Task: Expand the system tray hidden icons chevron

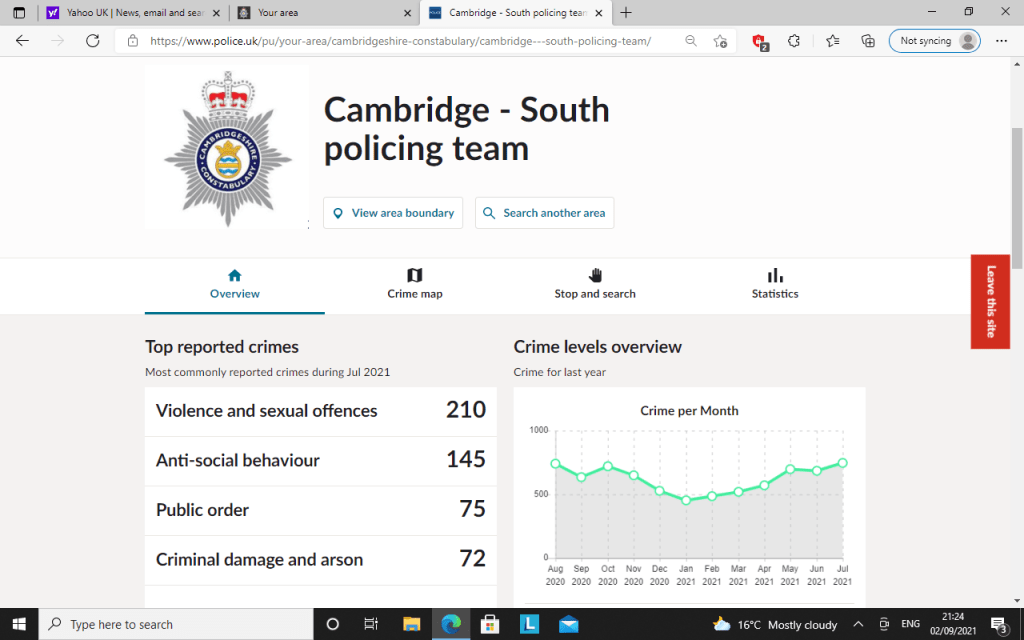Action: [856, 624]
